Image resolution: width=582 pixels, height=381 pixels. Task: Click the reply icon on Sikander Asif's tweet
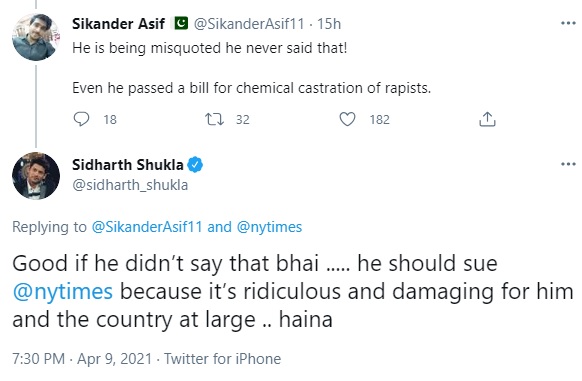pos(81,119)
